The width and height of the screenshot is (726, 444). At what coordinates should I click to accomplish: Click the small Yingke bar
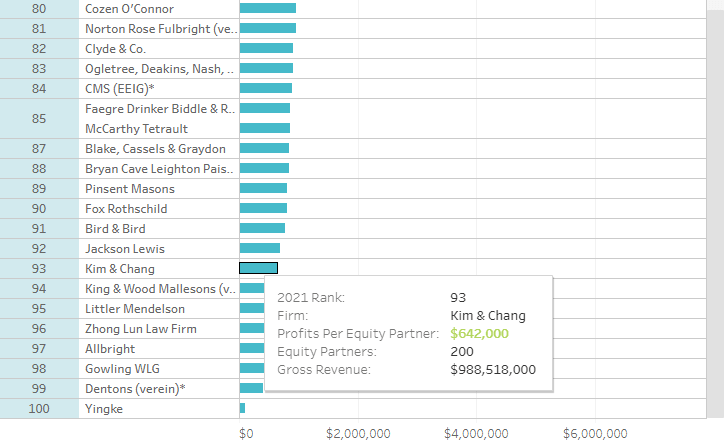[x=242, y=408]
